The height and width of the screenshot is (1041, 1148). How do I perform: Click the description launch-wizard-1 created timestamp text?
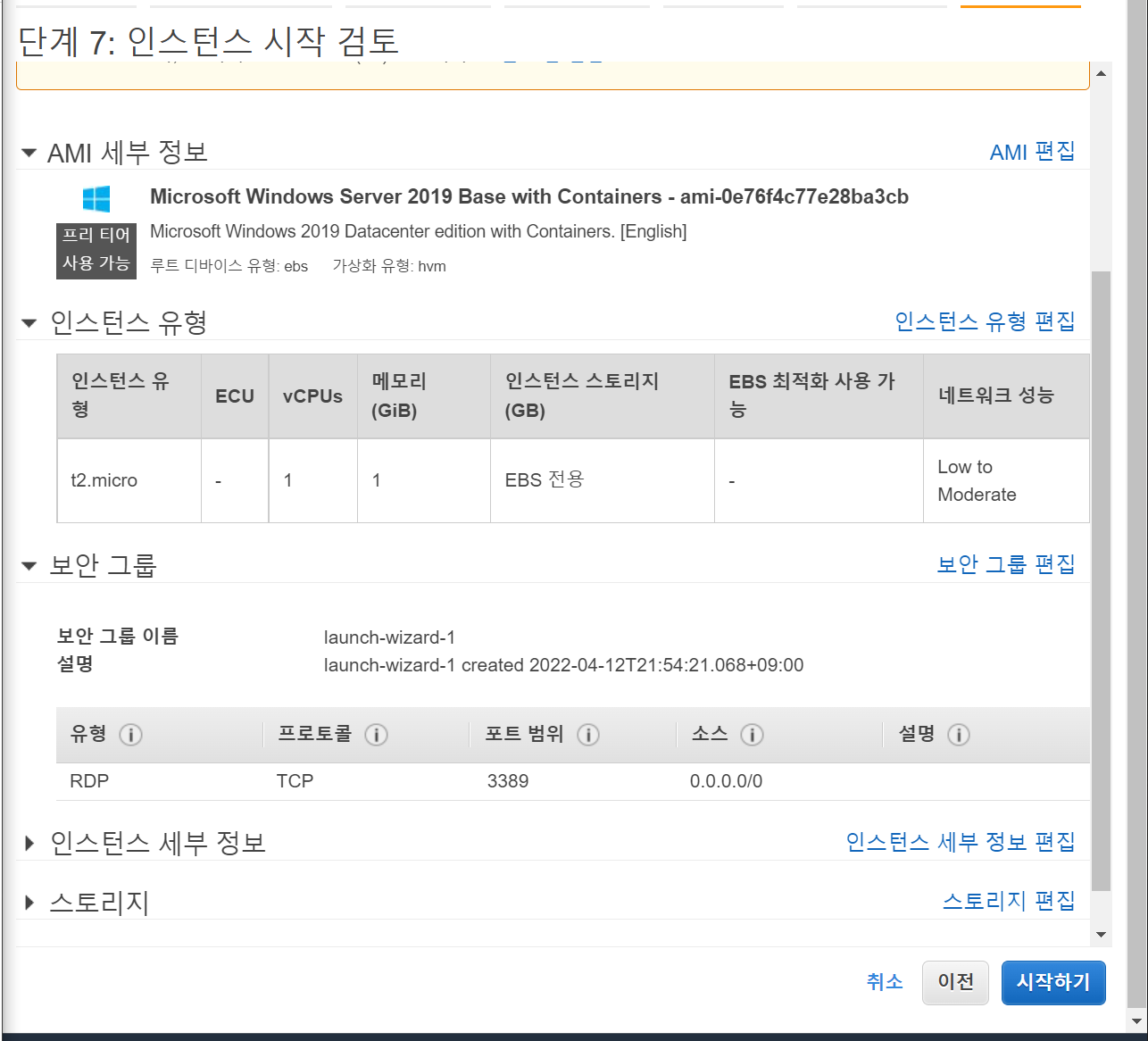point(563,665)
